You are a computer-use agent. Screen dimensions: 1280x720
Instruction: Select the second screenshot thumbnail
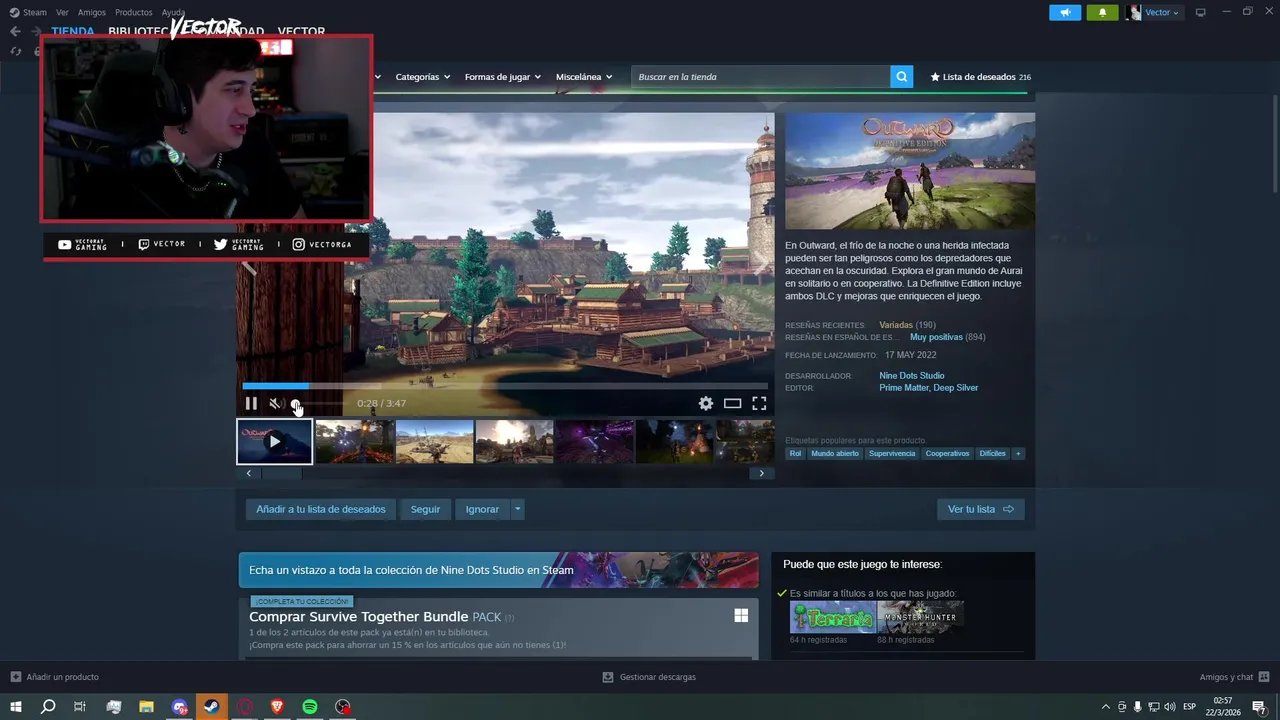pyautogui.click(x=354, y=441)
